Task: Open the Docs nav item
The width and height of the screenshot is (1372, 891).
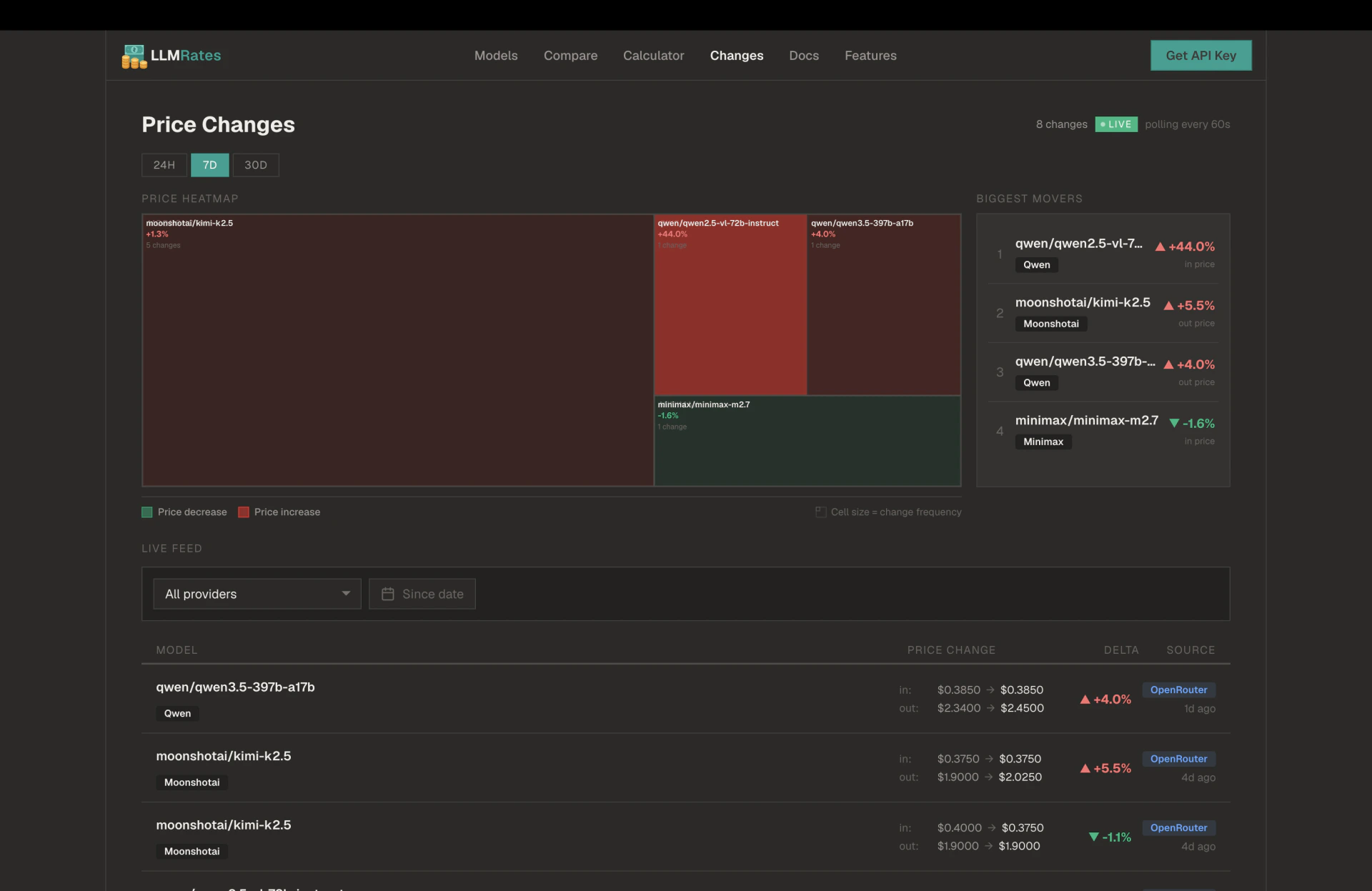Action: click(804, 56)
